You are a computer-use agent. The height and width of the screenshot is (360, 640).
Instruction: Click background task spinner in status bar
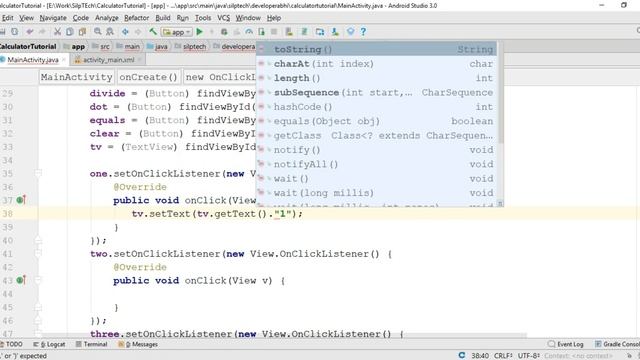point(462,356)
